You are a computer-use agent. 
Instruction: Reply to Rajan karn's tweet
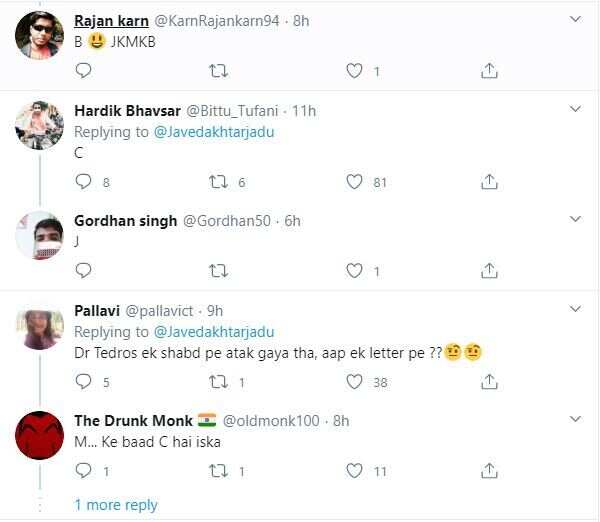click(84, 71)
